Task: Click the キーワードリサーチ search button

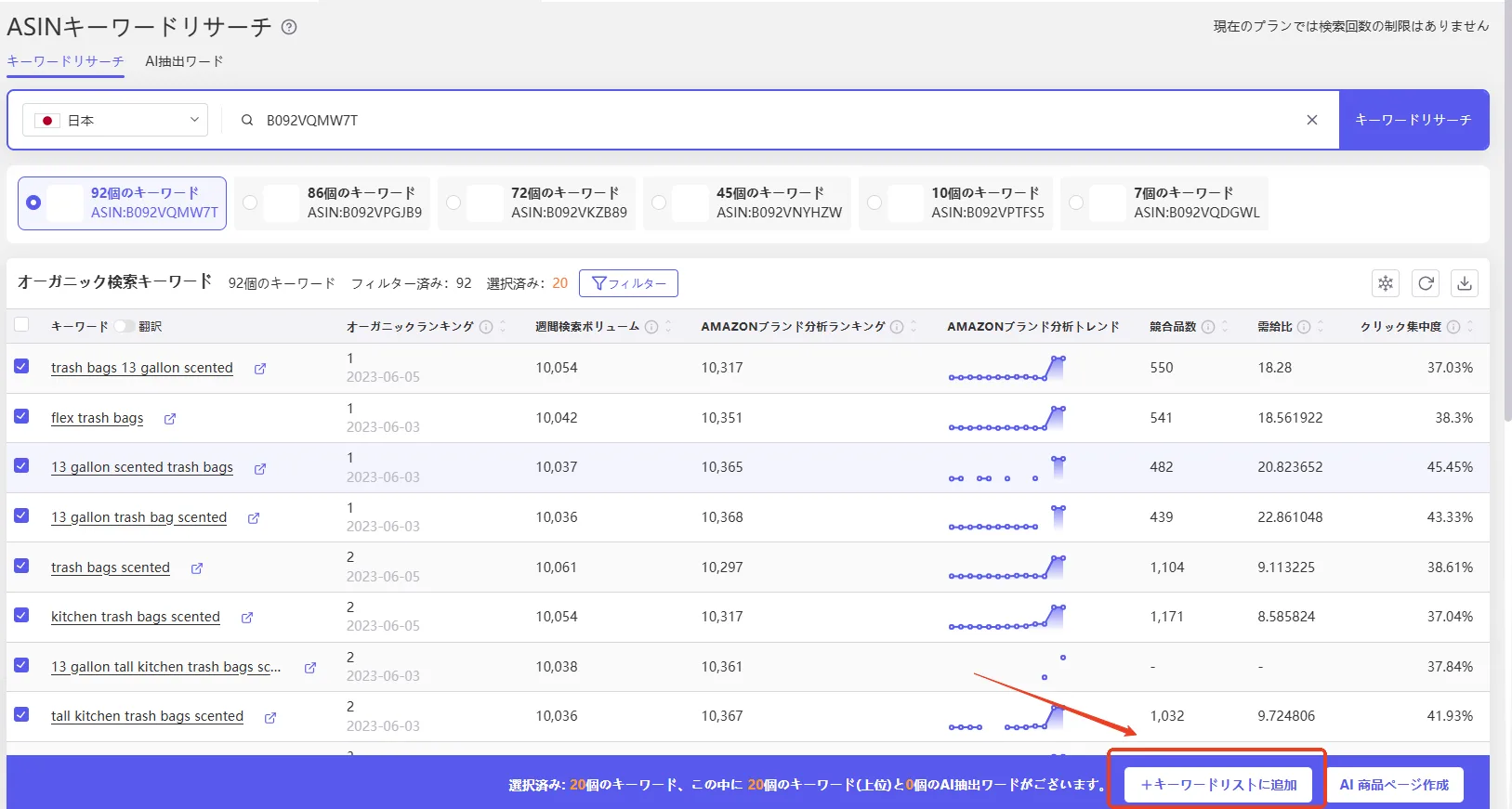Action: (1413, 120)
